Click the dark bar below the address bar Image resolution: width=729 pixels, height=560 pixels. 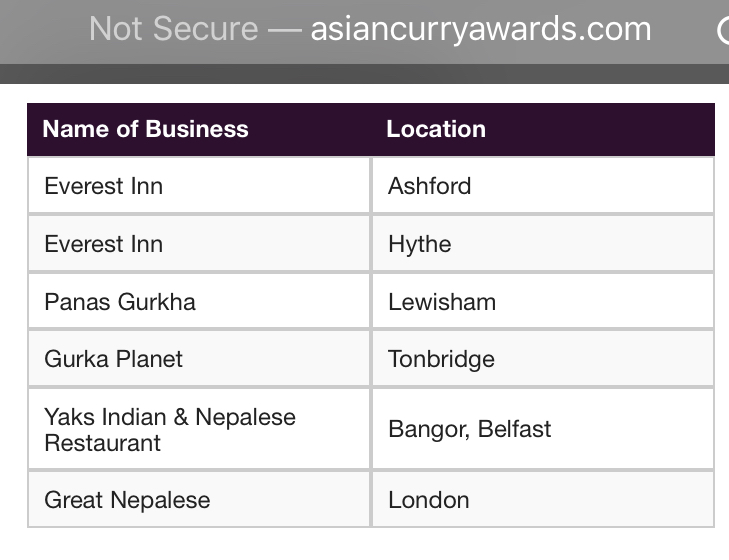364,74
